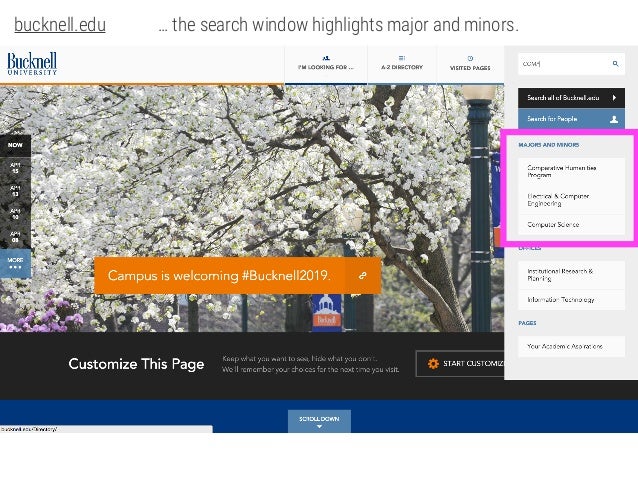Open the bucknell.edu link in slide title
The image size is (638, 479).
(x=60, y=25)
